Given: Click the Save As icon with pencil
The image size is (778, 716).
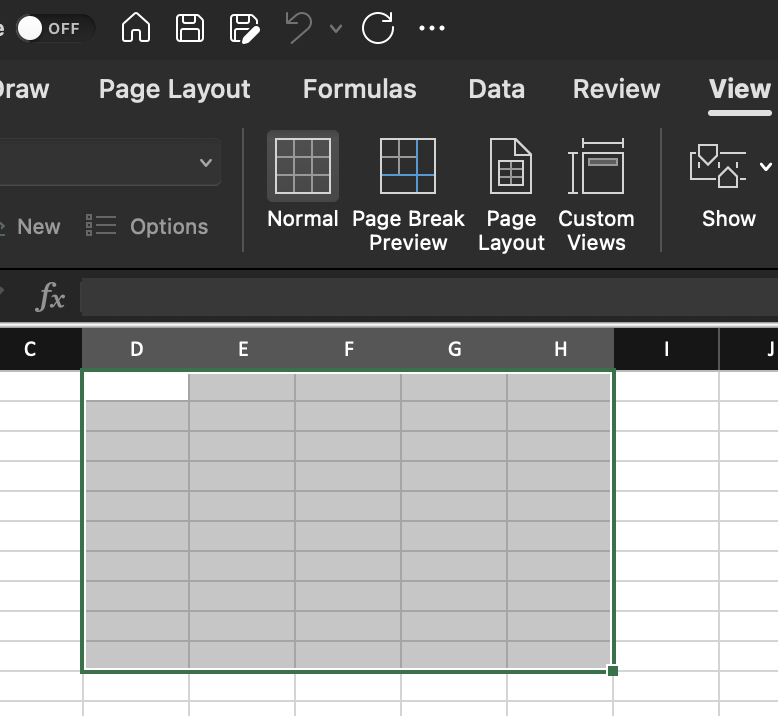Looking at the screenshot, I should point(244,28).
